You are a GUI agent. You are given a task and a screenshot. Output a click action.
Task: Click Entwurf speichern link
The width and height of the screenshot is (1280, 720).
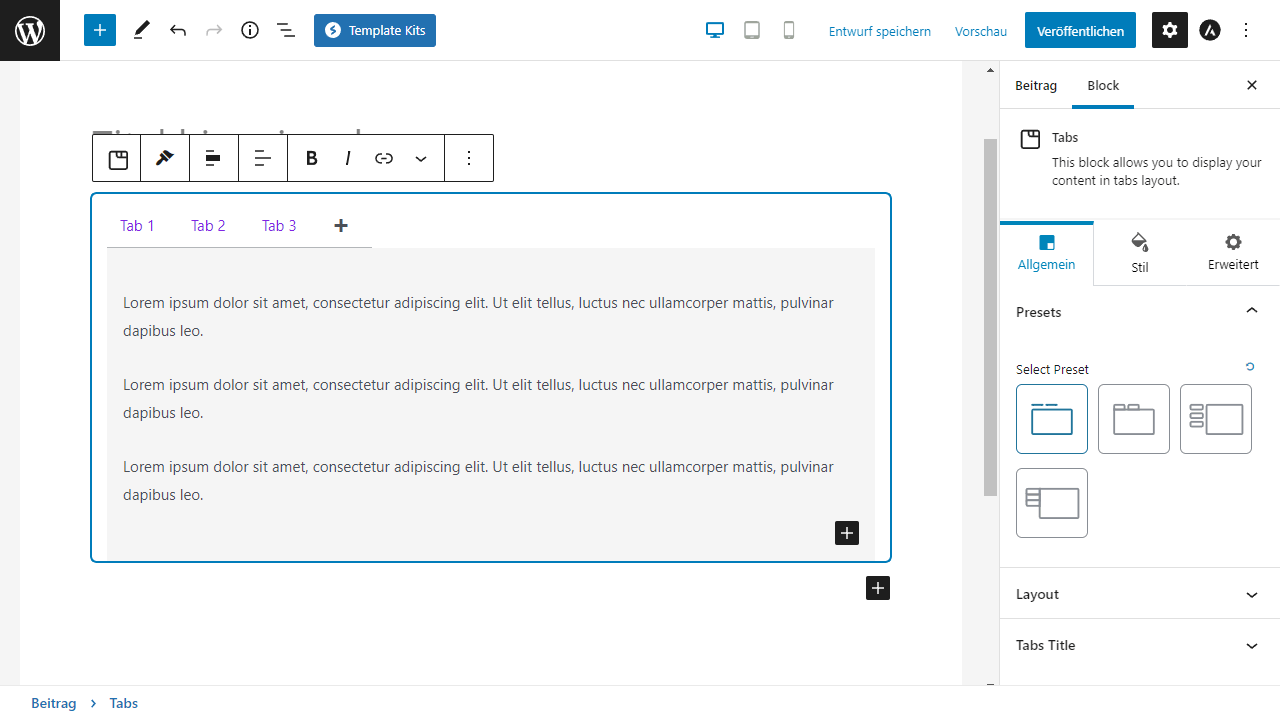point(879,31)
